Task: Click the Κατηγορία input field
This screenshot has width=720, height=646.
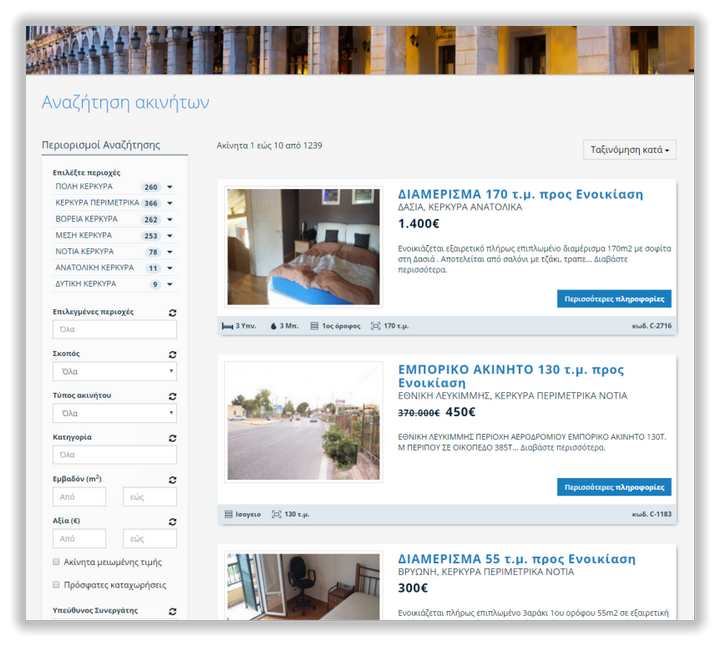Action: pos(115,455)
